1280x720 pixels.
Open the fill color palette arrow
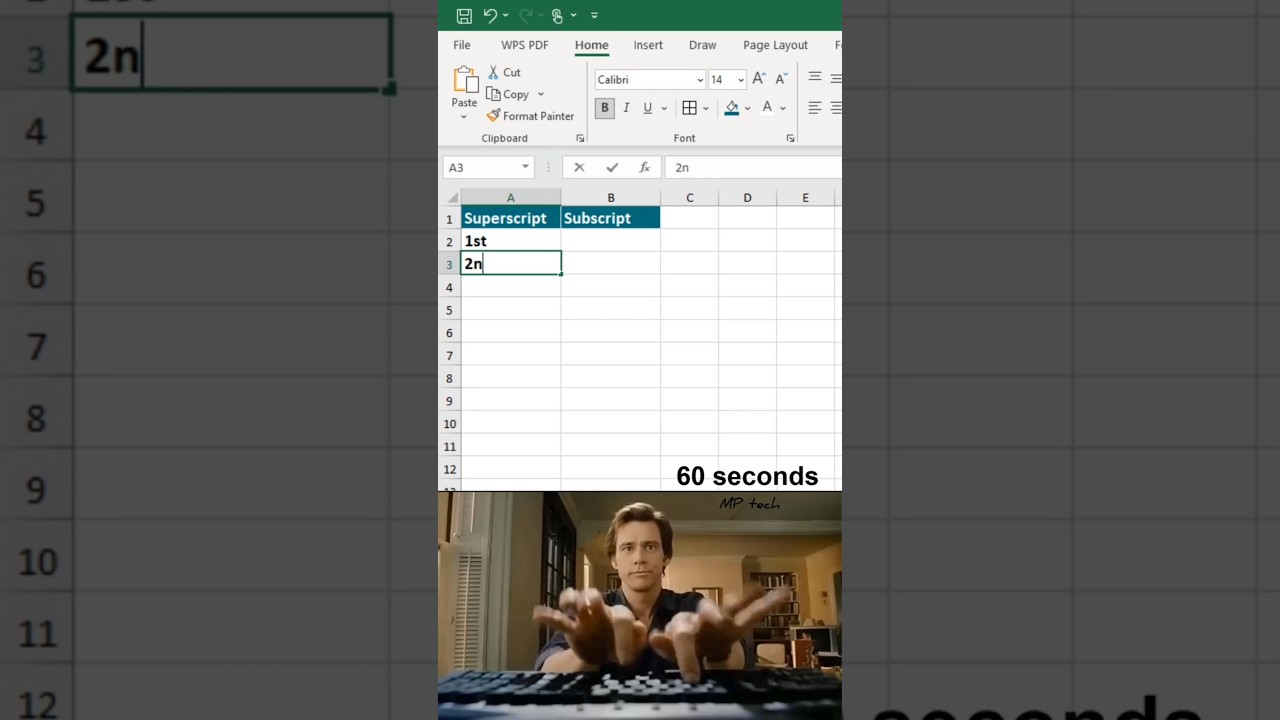[x=747, y=108]
